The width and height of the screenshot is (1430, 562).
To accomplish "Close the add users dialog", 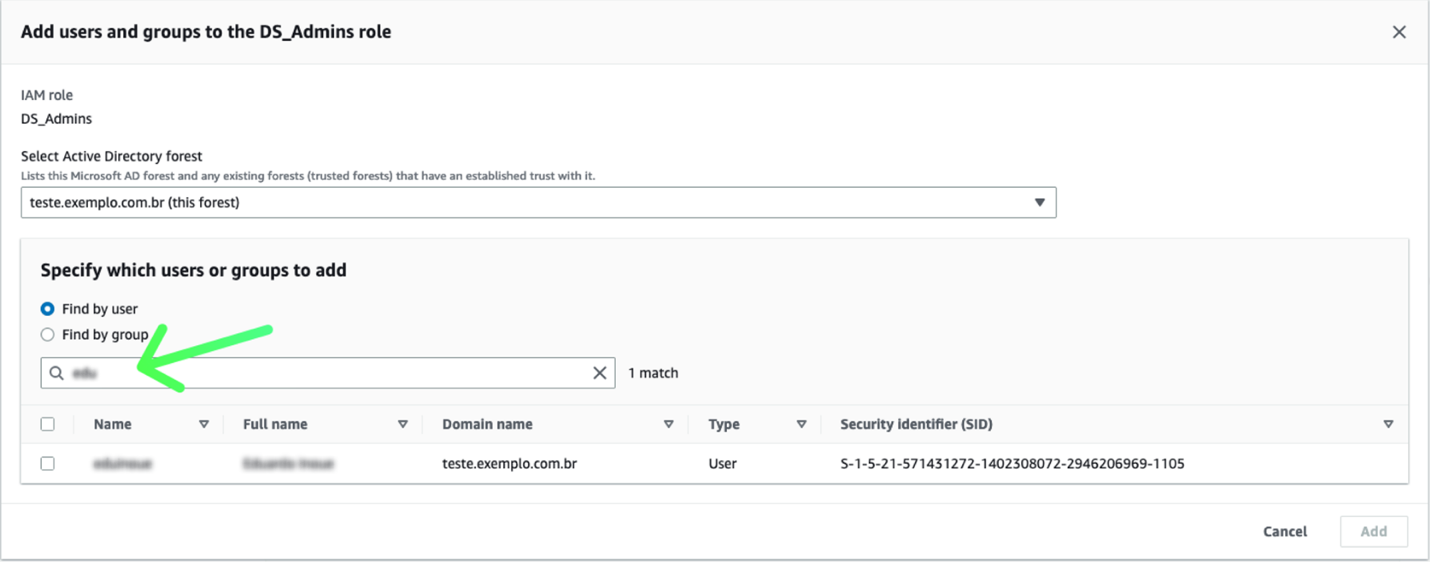I will click(1399, 32).
